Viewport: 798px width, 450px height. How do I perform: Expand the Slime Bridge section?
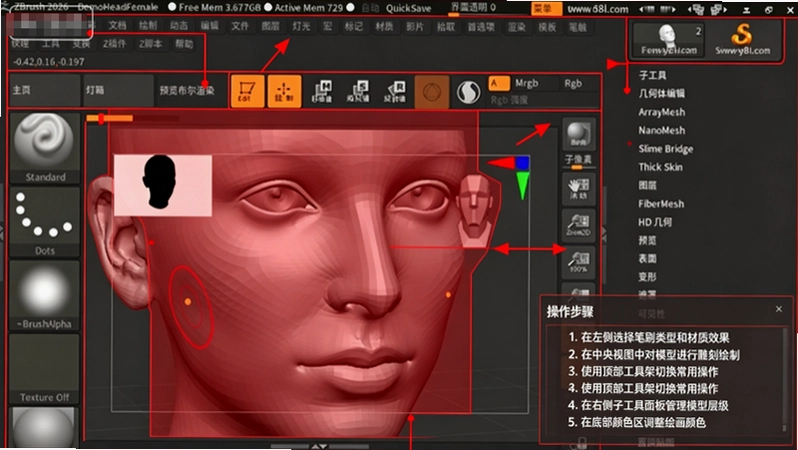[x=666, y=149]
